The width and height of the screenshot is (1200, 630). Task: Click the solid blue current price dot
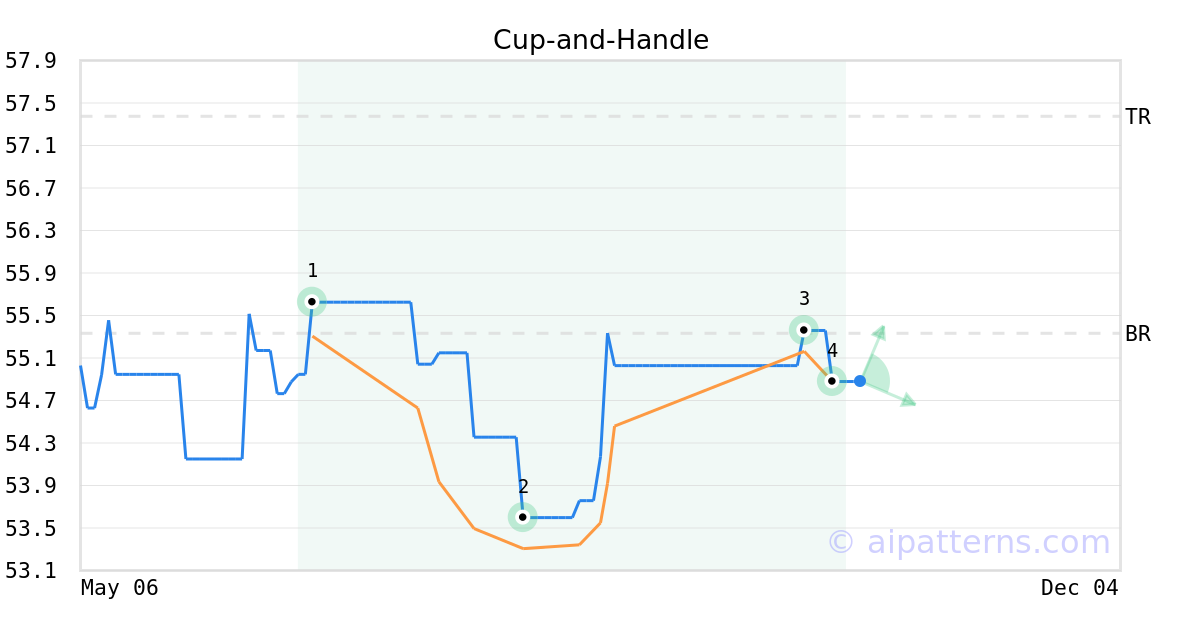[x=860, y=381]
